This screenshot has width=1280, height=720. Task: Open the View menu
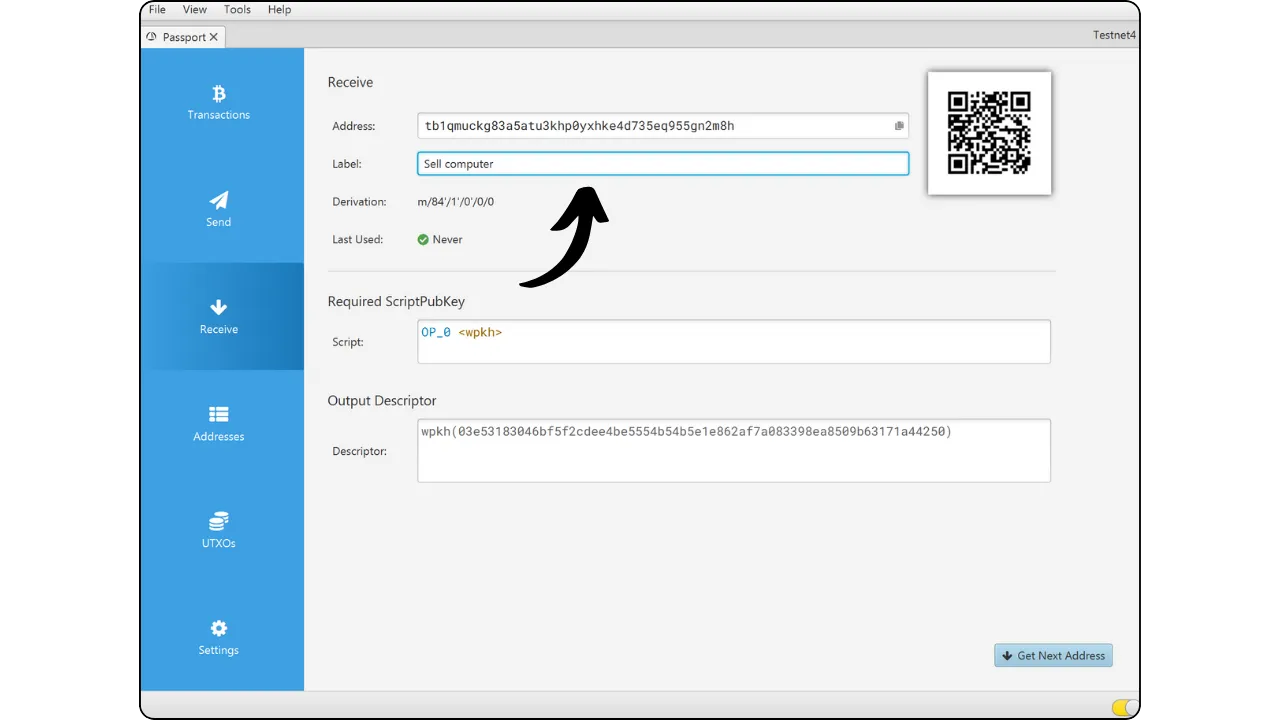pyautogui.click(x=195, y=9)
